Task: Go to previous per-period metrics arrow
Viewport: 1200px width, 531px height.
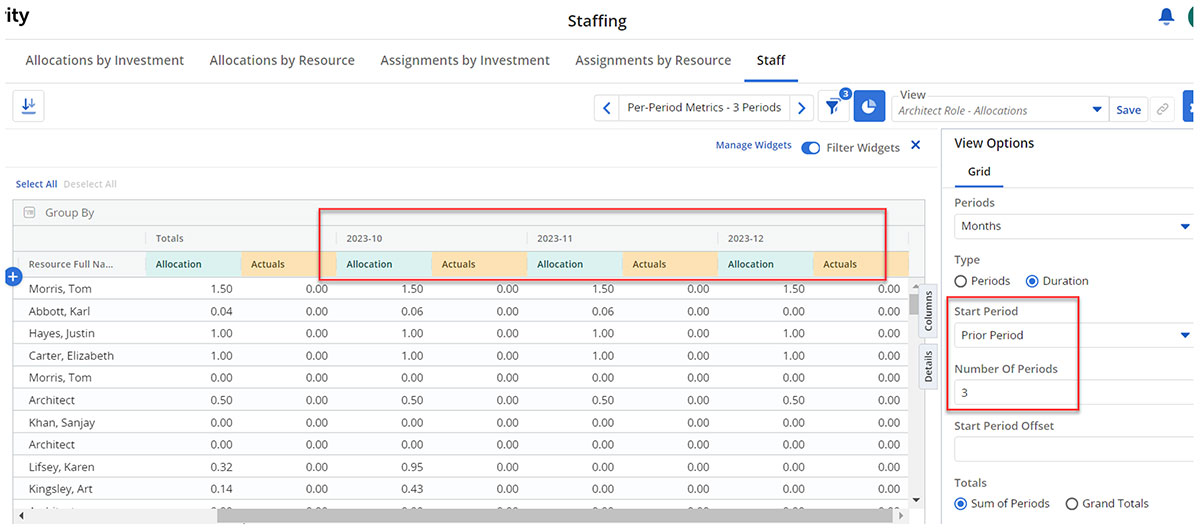Action: pyautogui.click(x=607, y=107)
